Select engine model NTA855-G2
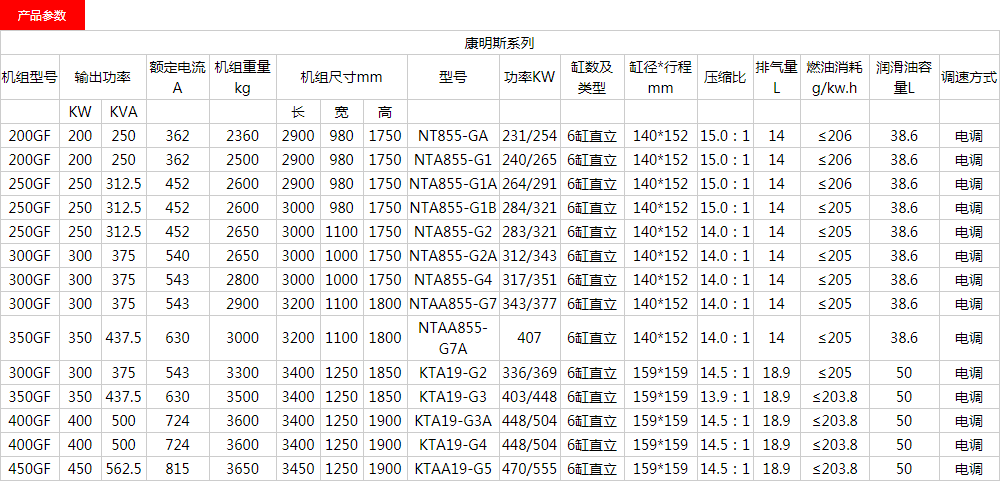The height and width of the screenshot is (481, 1001). coord(453,232)
